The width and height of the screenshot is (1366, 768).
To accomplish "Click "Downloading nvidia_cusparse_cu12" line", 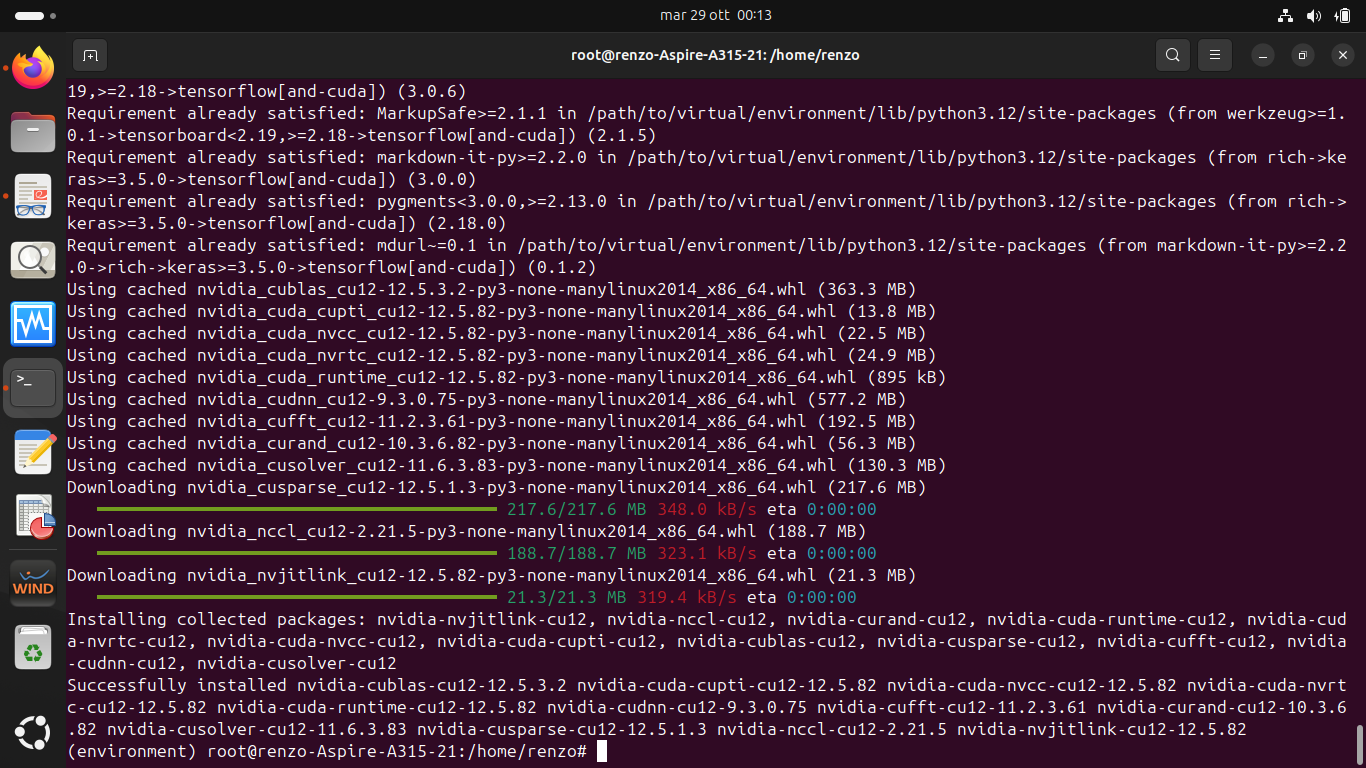I will tap(496, 487).
